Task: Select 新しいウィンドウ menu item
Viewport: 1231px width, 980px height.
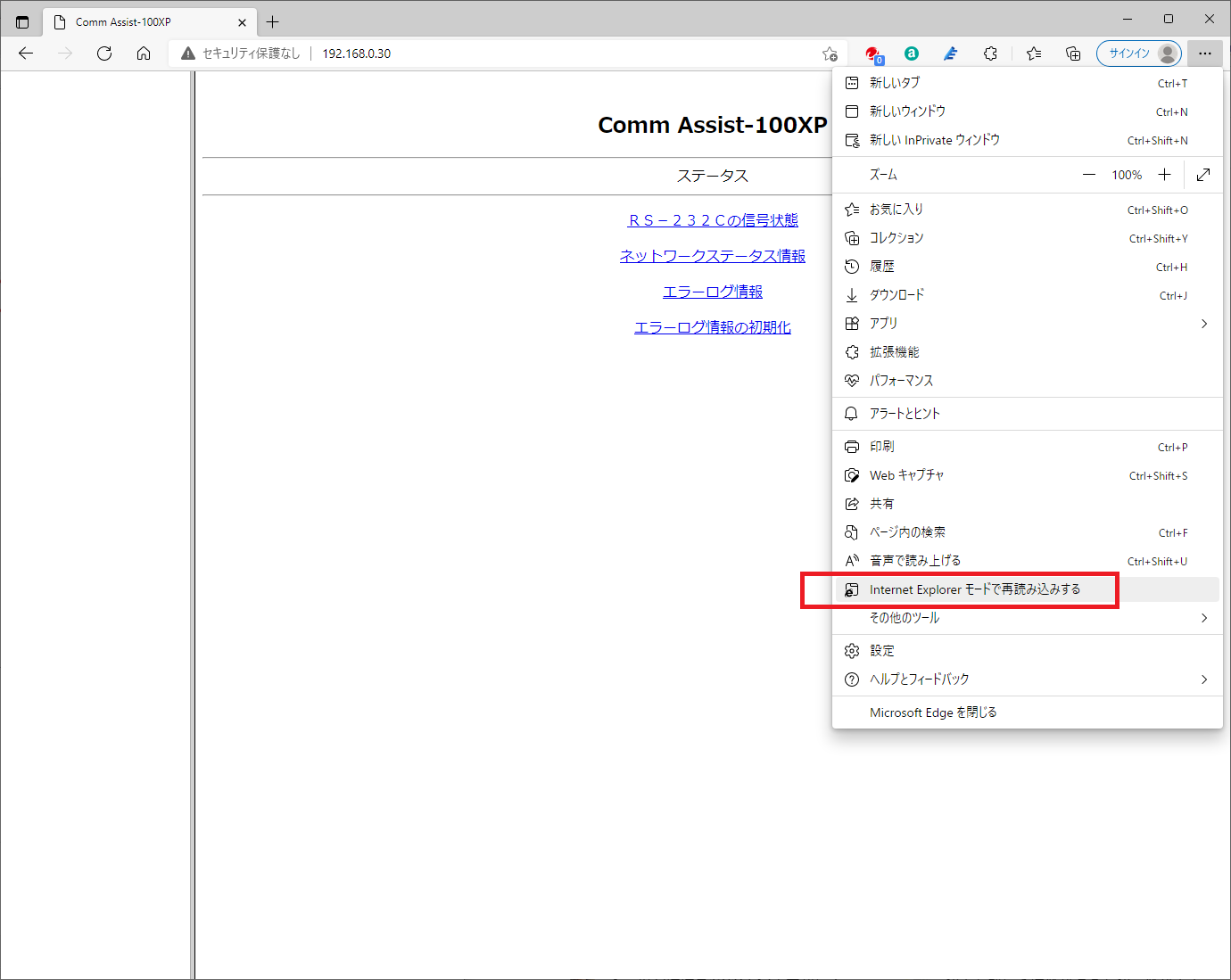Action: click(1027, 111)
